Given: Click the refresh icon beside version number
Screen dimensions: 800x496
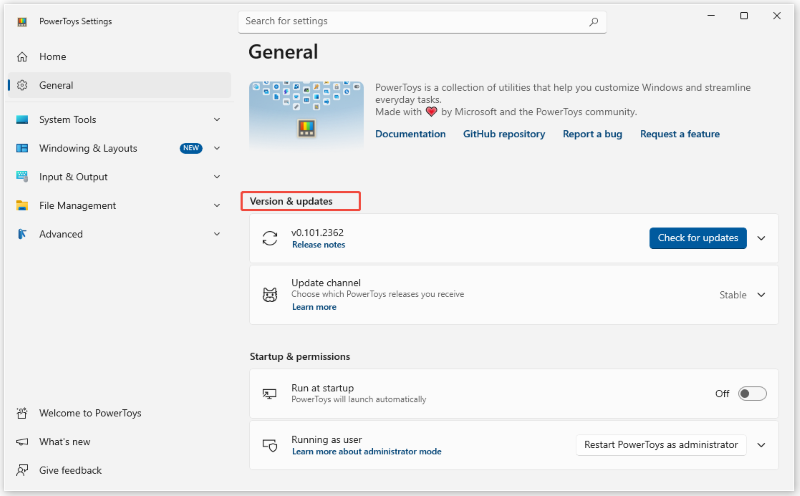Looking at the screenshot, I should [x=270, y=238].
